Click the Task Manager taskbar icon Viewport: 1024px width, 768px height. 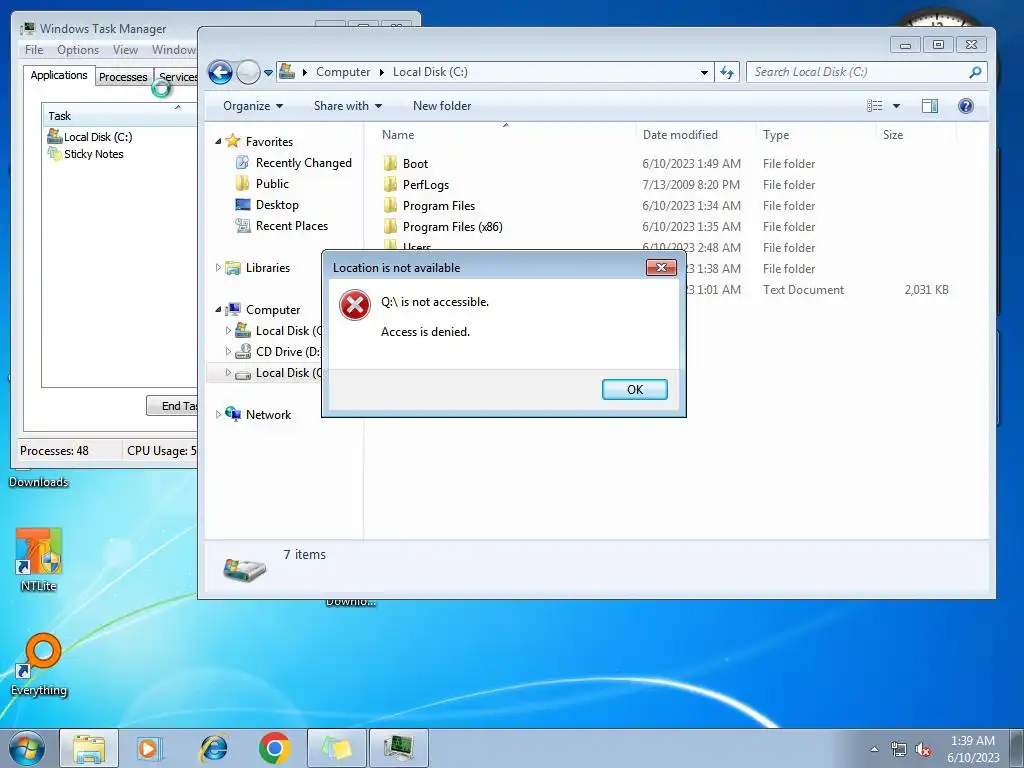[398, 748]
